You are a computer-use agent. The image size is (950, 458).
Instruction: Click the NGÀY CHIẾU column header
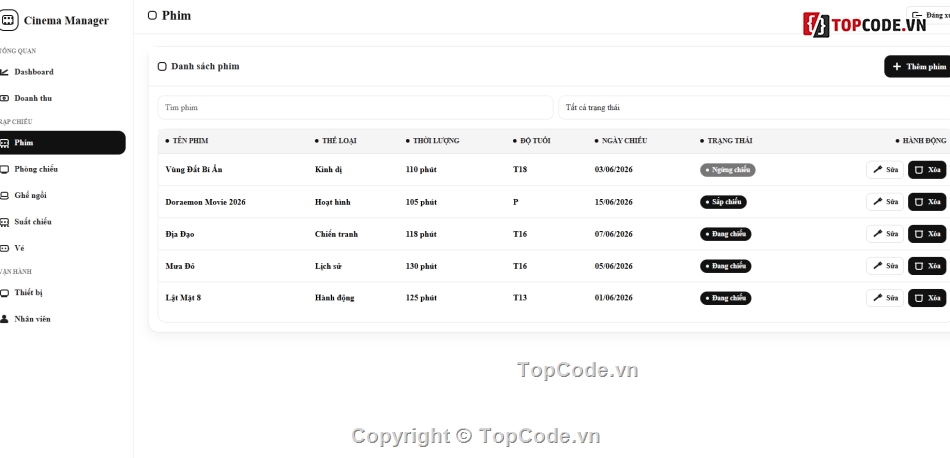point(621,141)
